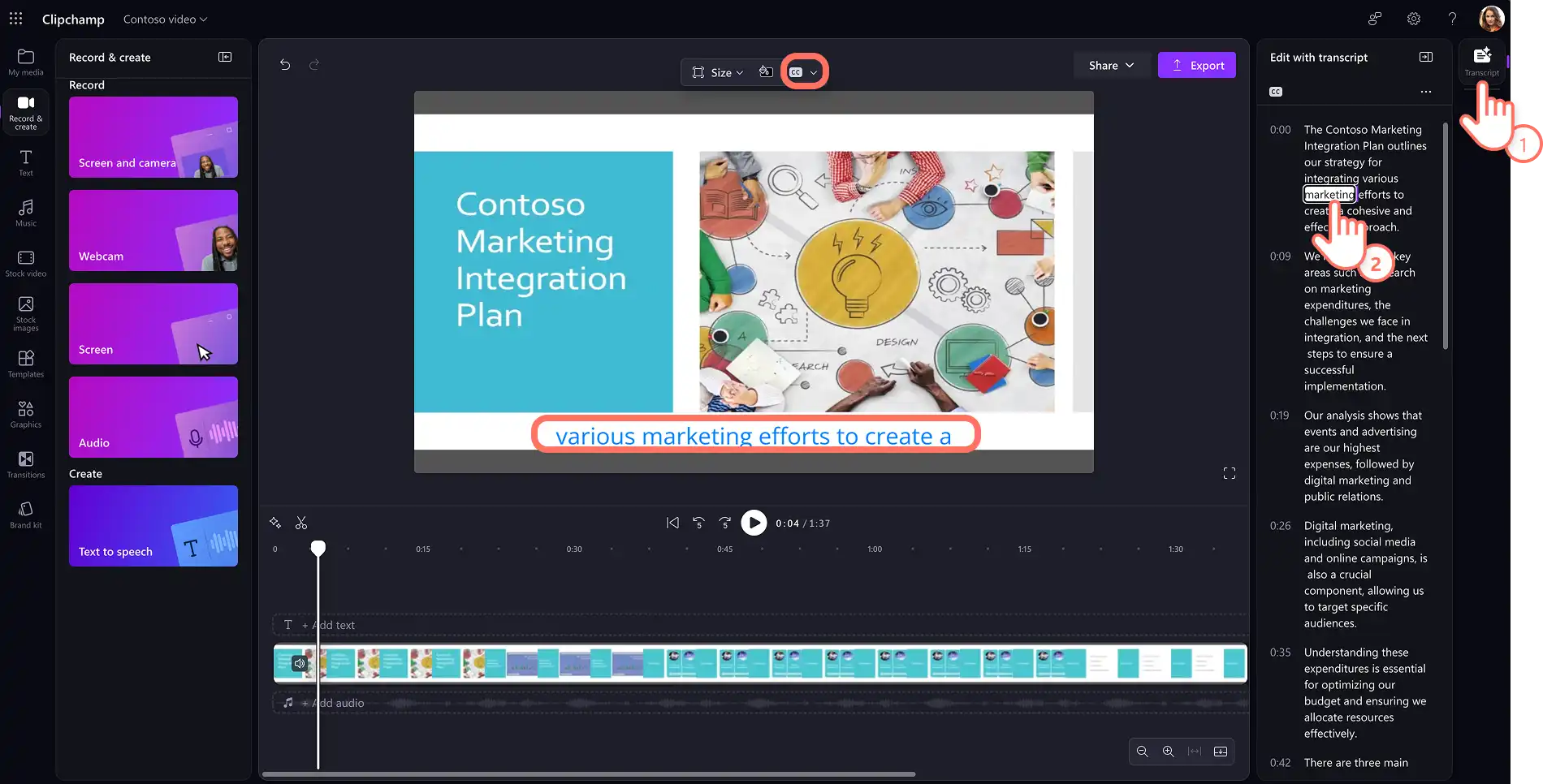Click the redo arrow
This screenshot has height=784, width=1543.
[x=314, y=65]
